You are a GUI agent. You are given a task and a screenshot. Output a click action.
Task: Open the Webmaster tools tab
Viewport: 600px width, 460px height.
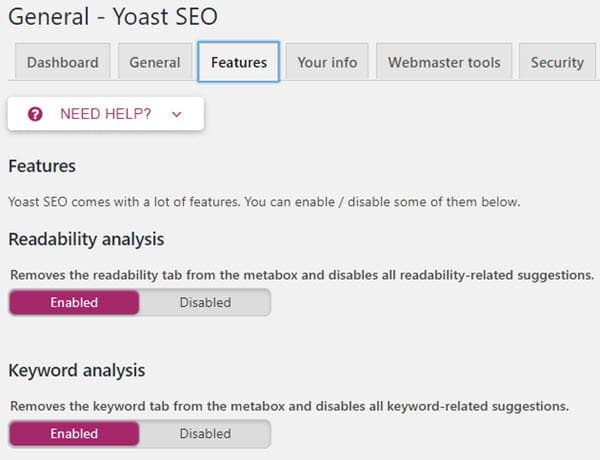coord(444,62)
